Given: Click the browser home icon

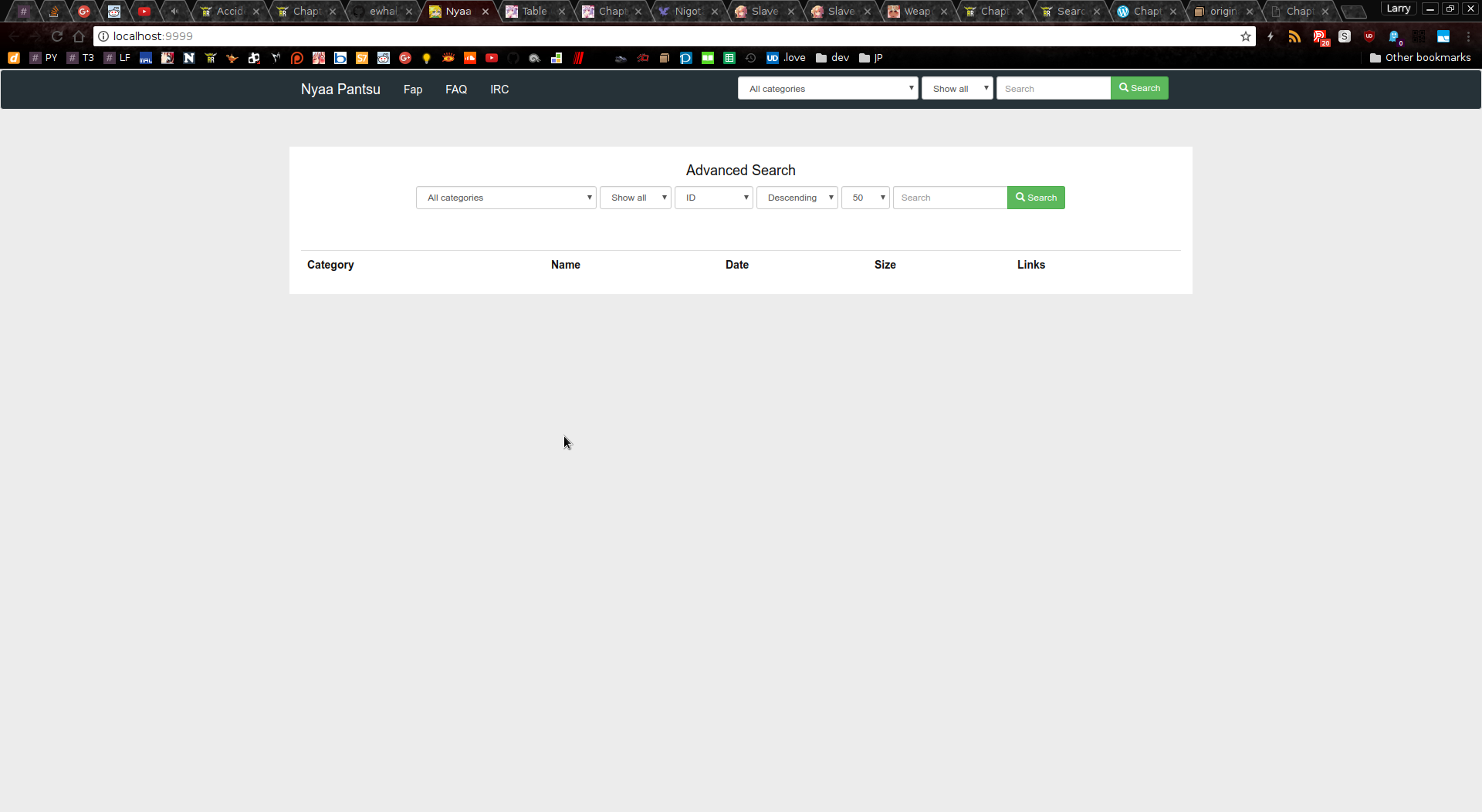Looking at the screenshot, I should pos(79,36).
